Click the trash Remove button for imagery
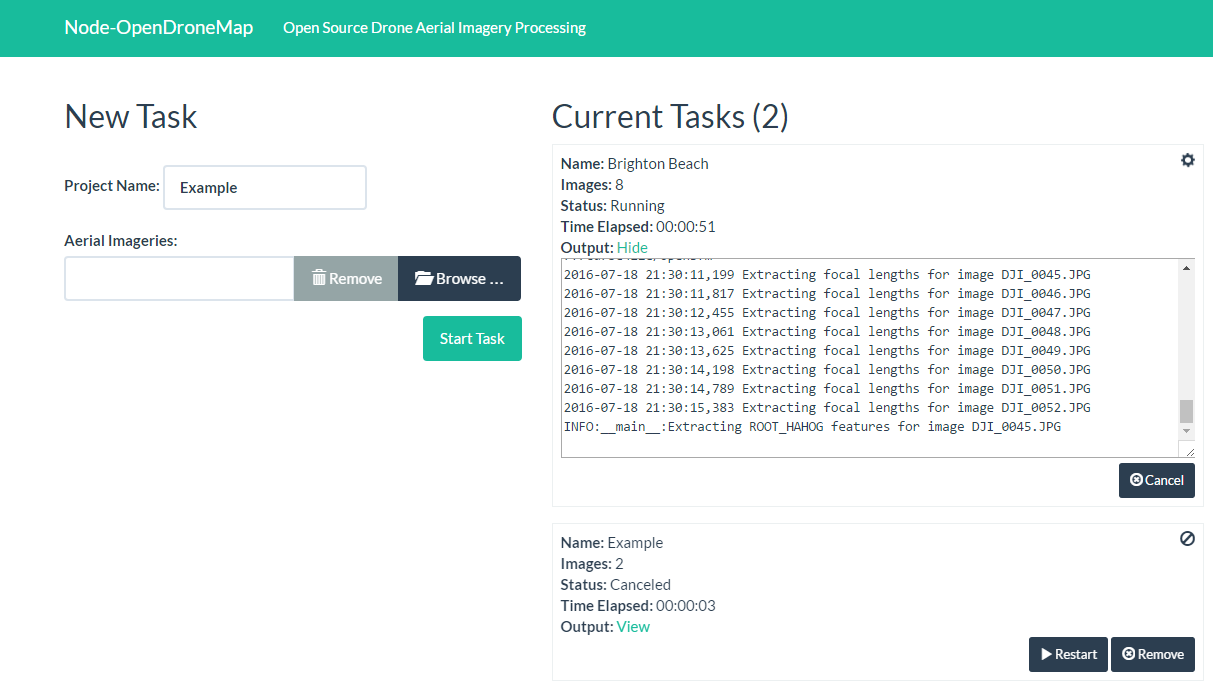 click(x=346, y=278)
